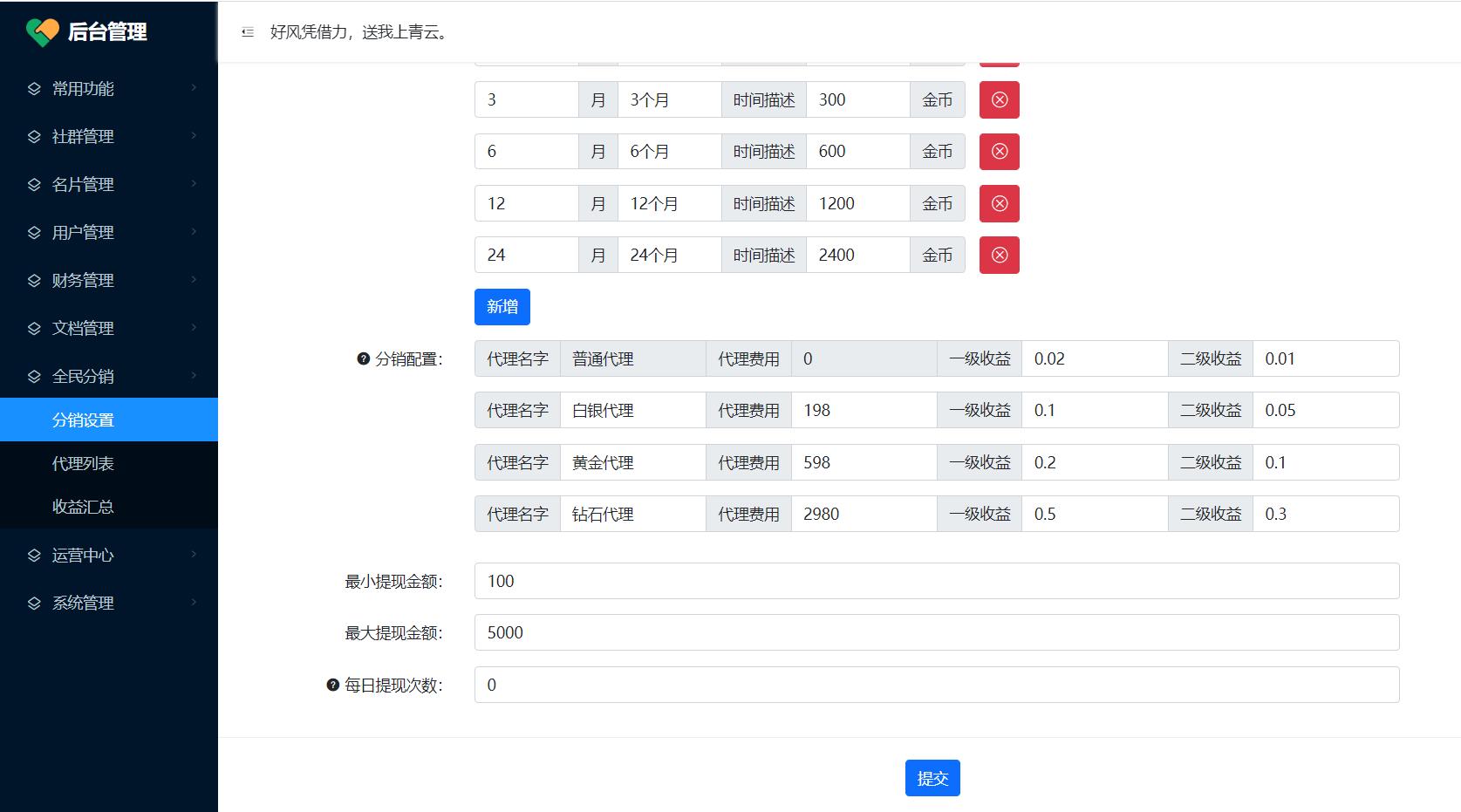Remove the 6个月 pricing row
The height and width of the screenshot is (812, 1461).
coord(999,152)
